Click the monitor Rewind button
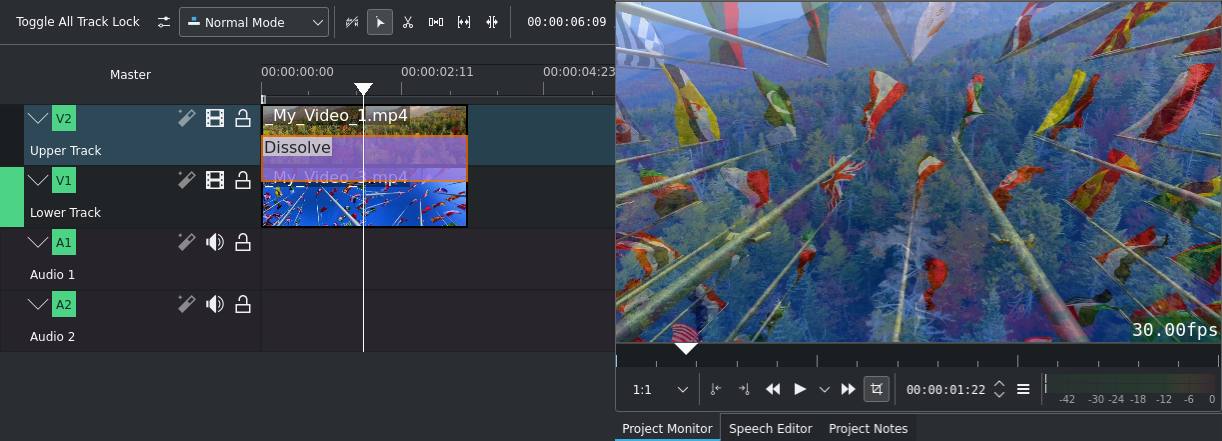Viewport: 1222px width, 441px height. tap(772, 390)
